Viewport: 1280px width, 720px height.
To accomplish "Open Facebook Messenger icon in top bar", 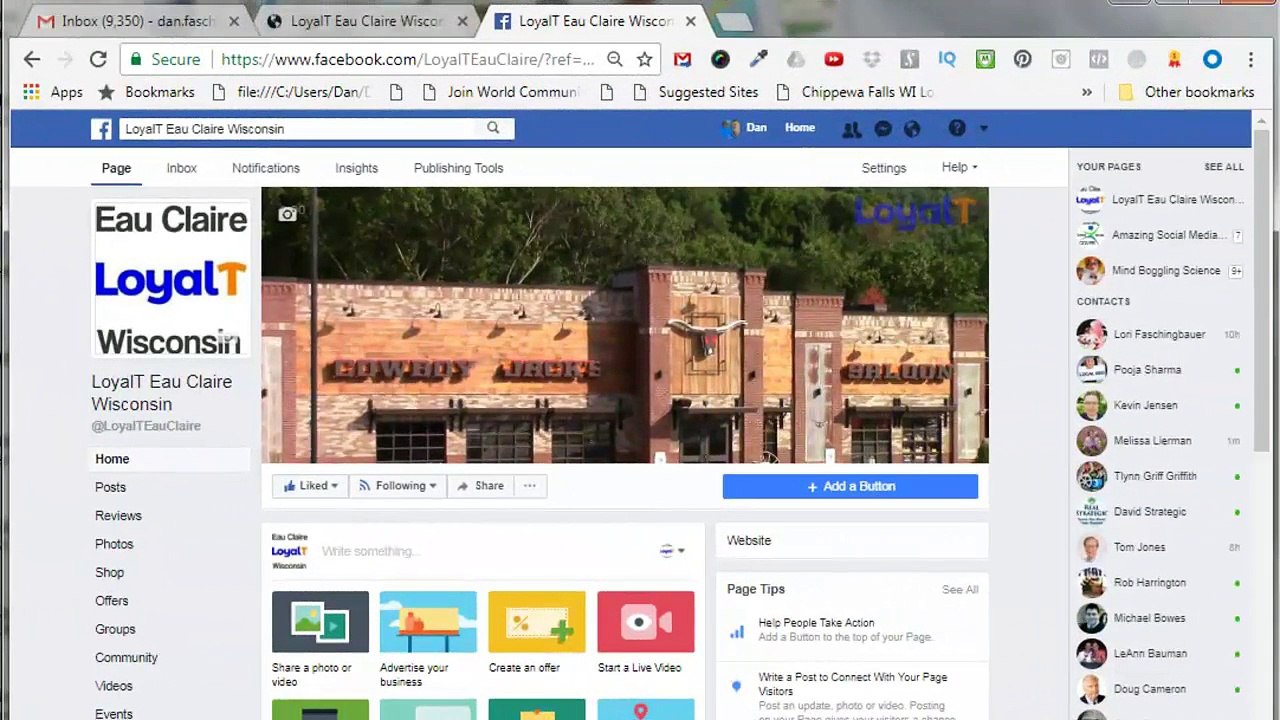I will (x=883, y=129).
